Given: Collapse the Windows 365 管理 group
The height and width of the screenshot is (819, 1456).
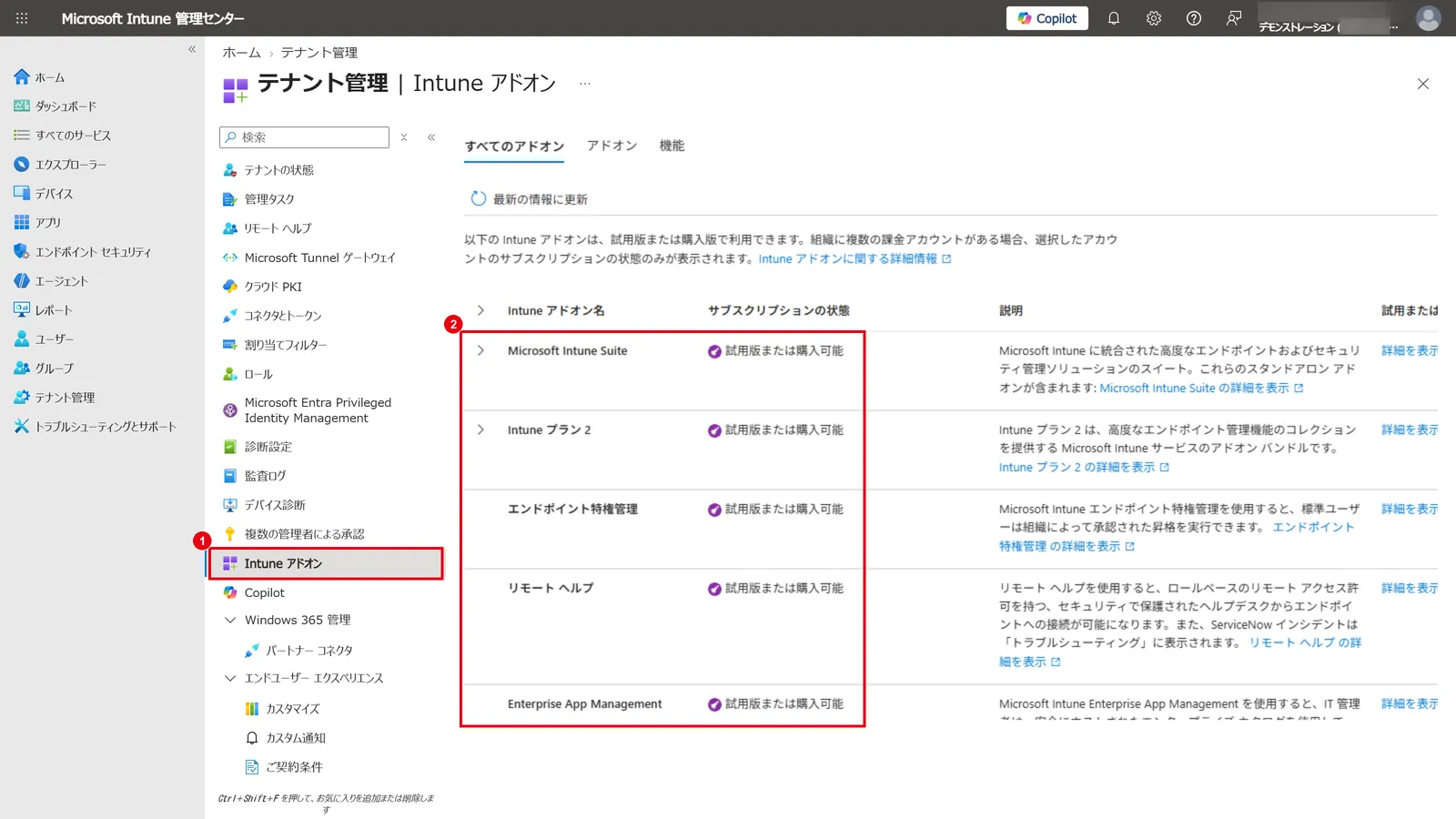Looking at the screenshot, I should 230,621.
